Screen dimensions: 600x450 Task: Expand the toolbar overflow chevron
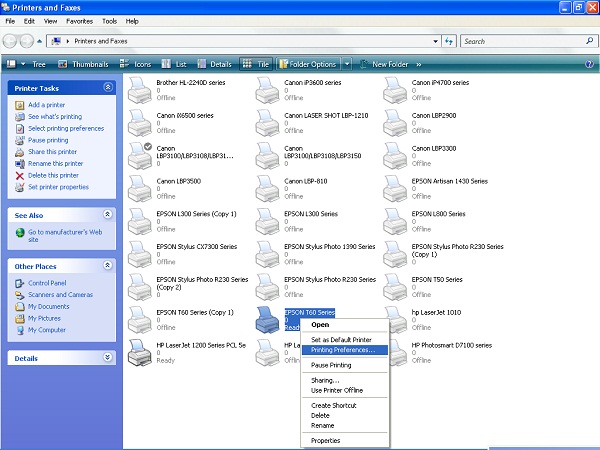(x=419, y=65)
